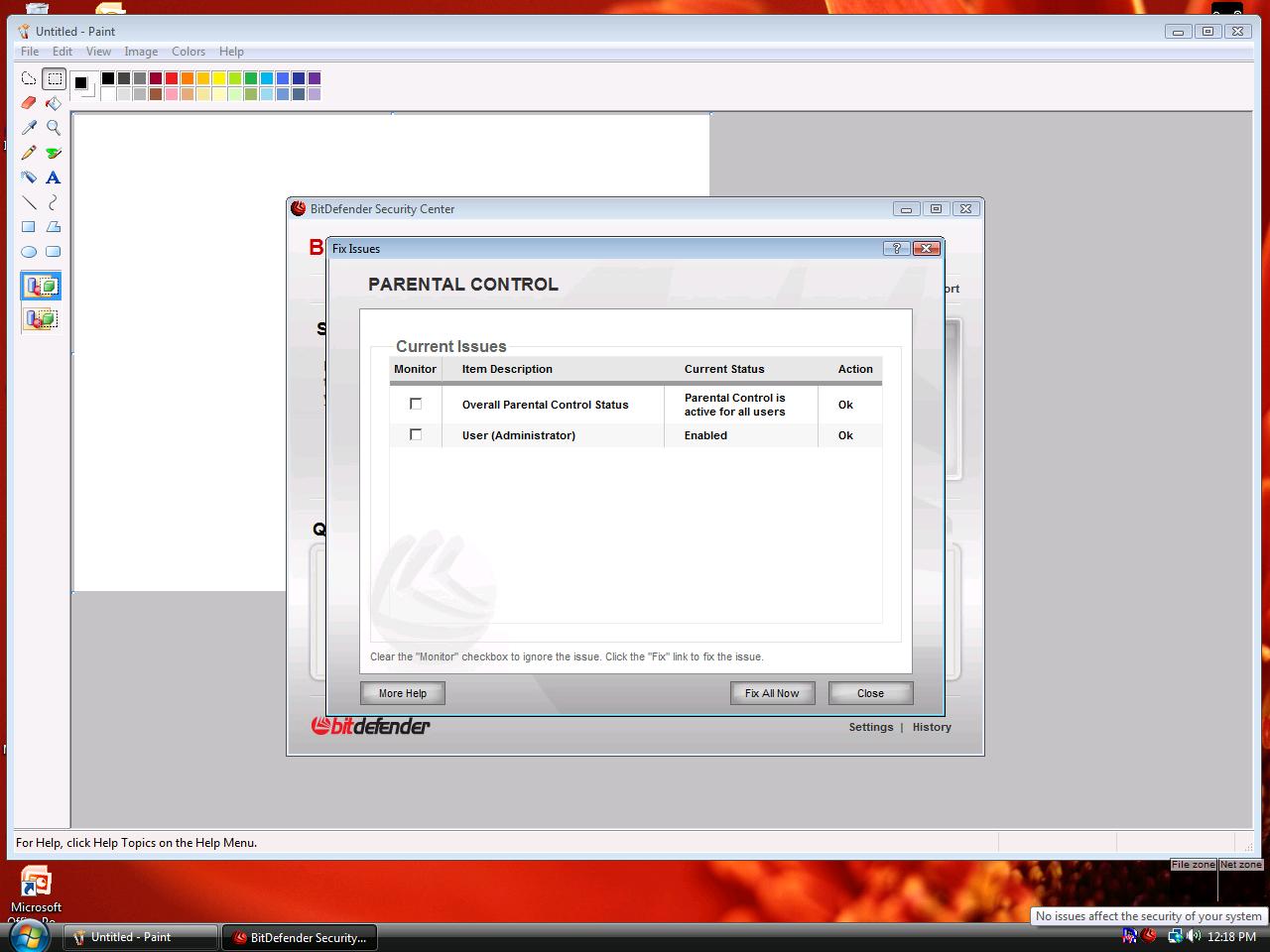Open History link in BitDefender Security Center

click(932, 727)
